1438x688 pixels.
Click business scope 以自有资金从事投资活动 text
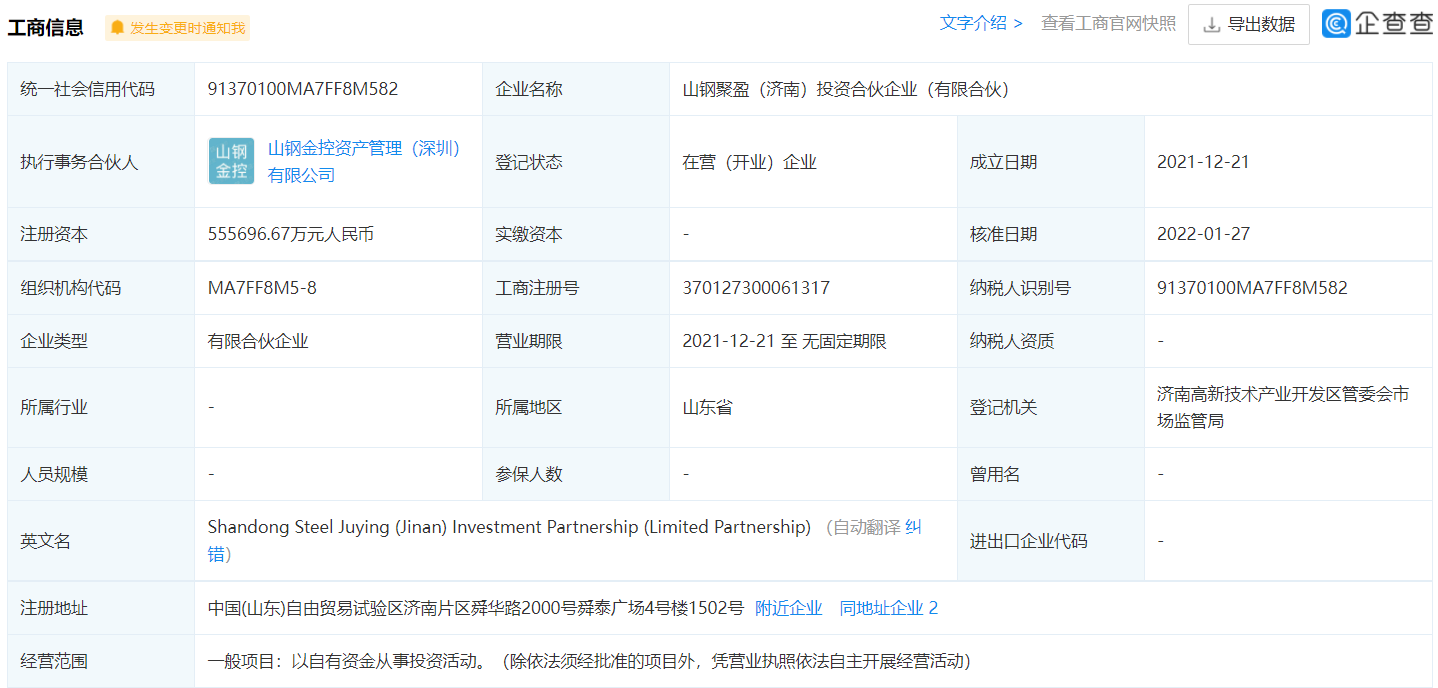click(x=387, y=661)
